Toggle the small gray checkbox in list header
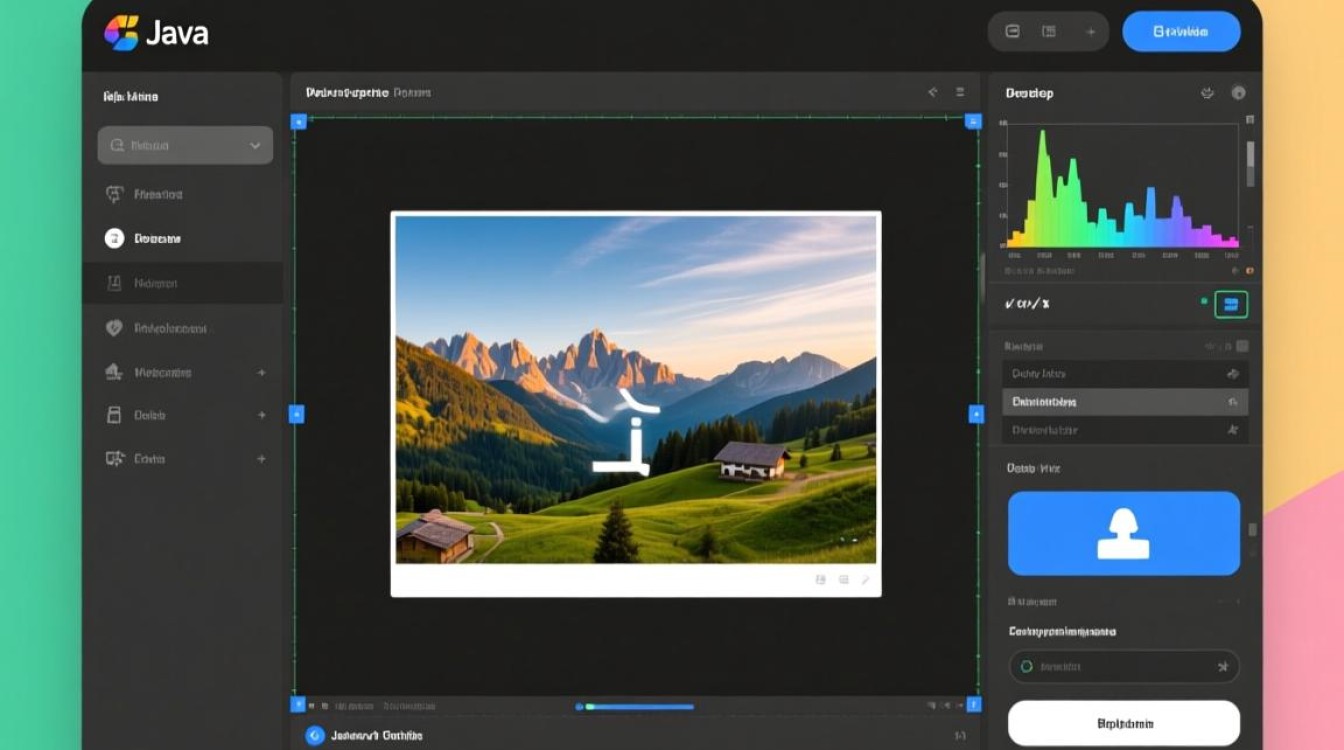Image resolution: width=1344 pixels, height=750 pixels. pos(1242,346)
